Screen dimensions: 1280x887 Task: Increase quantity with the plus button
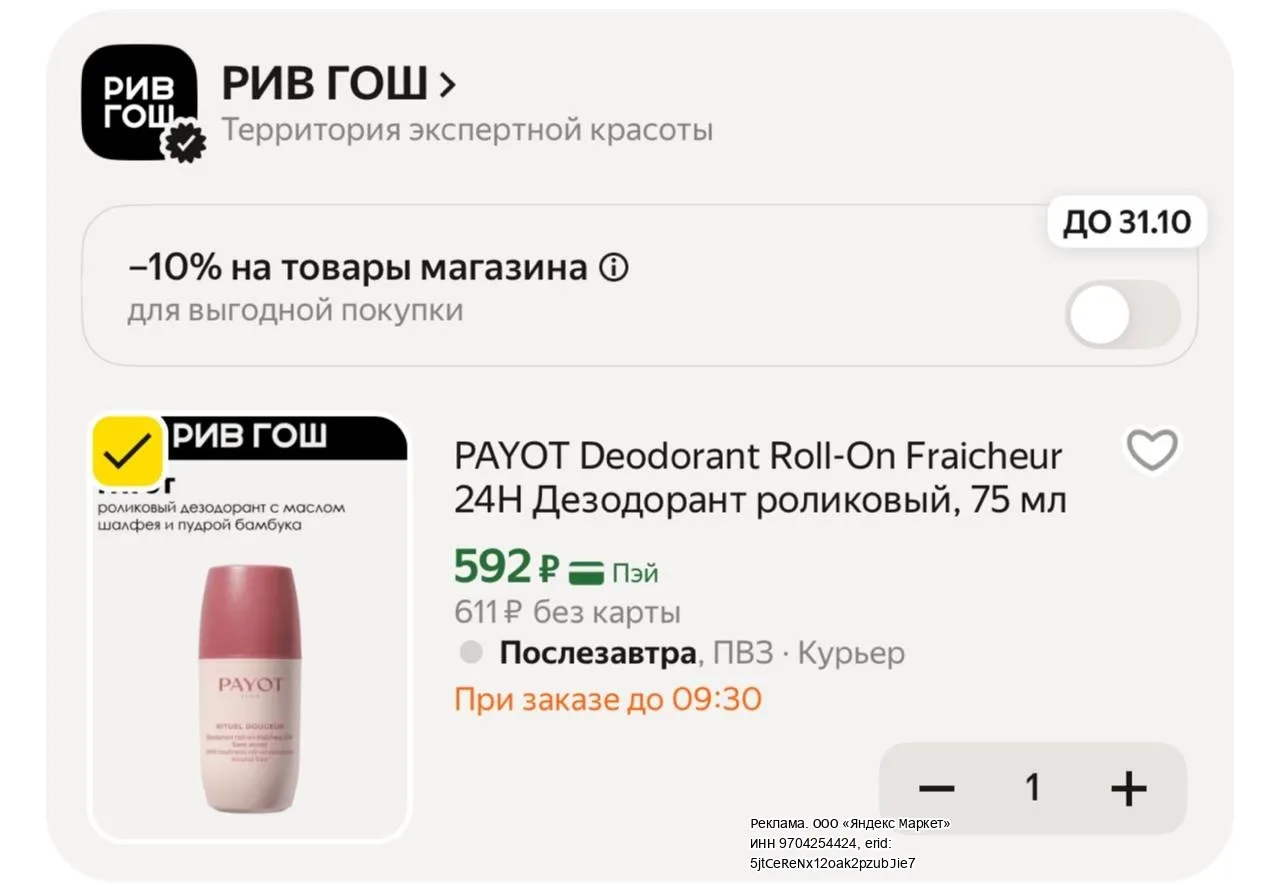[x=1129, y=789]
